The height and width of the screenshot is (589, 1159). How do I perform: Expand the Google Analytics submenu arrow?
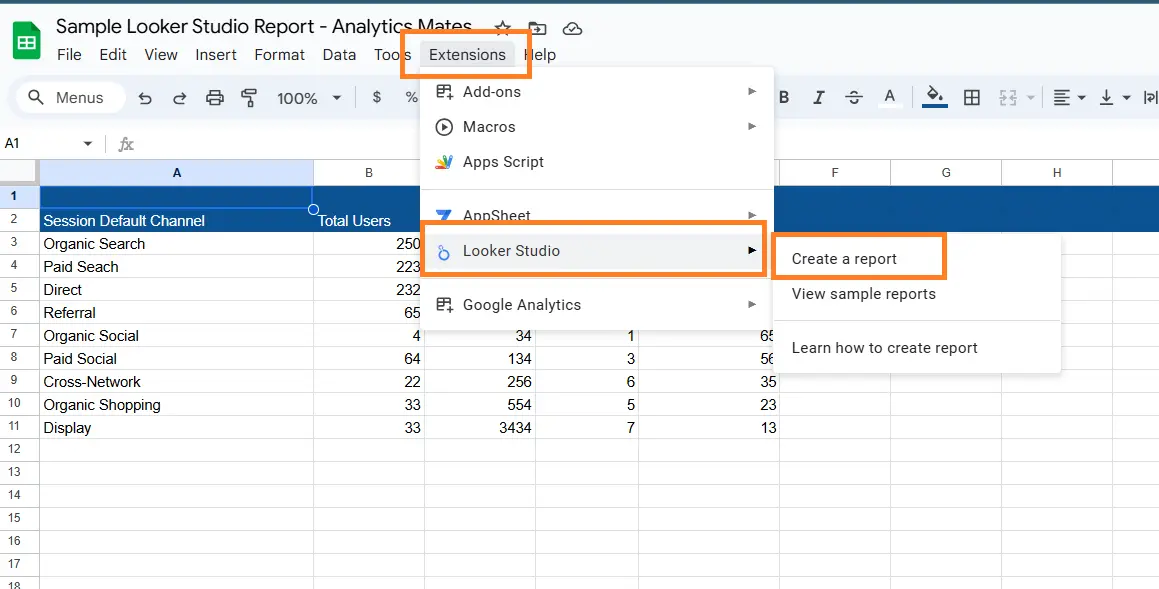point(752,304)
